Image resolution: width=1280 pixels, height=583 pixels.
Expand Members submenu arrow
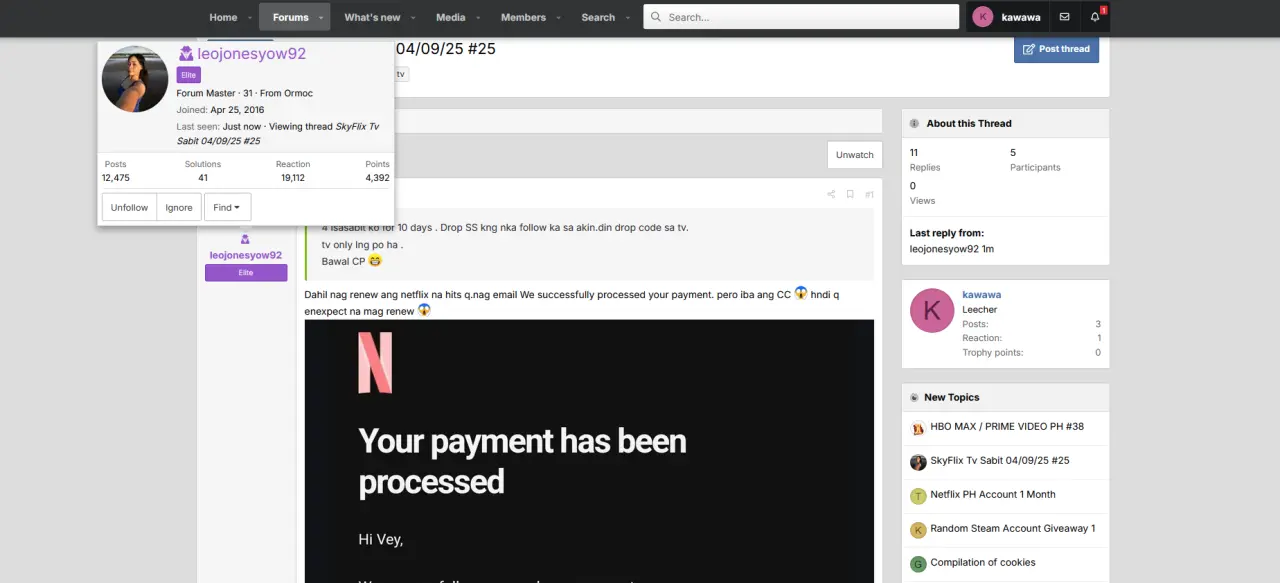(558, 18)
